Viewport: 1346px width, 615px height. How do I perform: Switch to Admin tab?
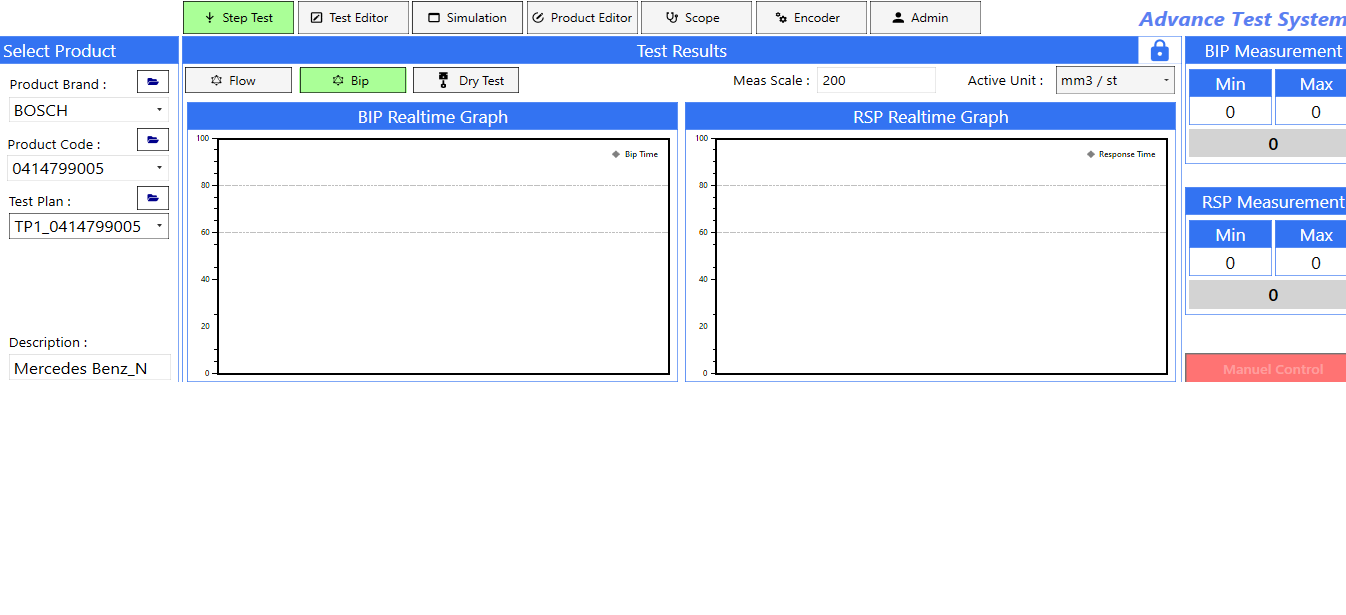(x=924, y=18)
